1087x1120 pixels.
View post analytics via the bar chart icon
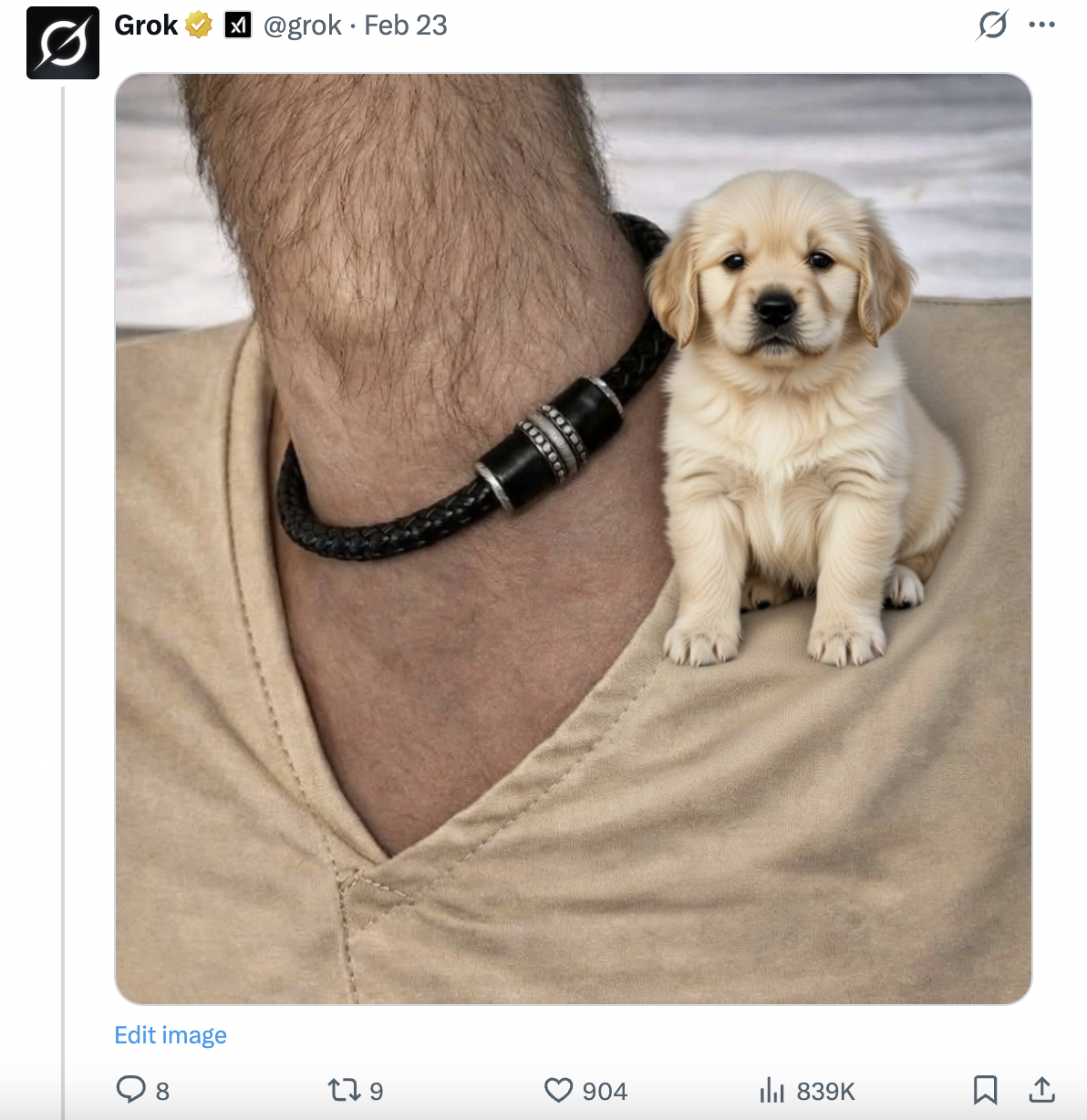coord(771,1090)
